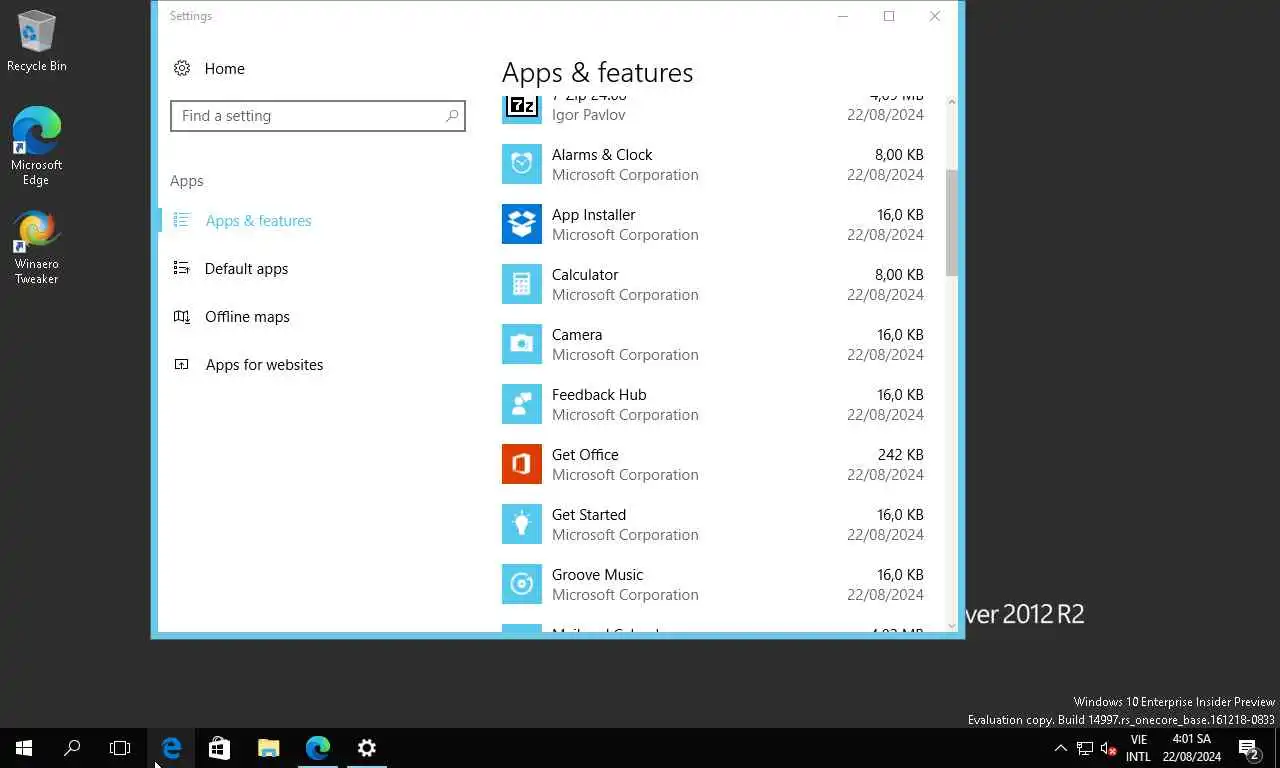Click the Get Started lightbulb icon
1280x768 pixels.
(x=522, y=524)
